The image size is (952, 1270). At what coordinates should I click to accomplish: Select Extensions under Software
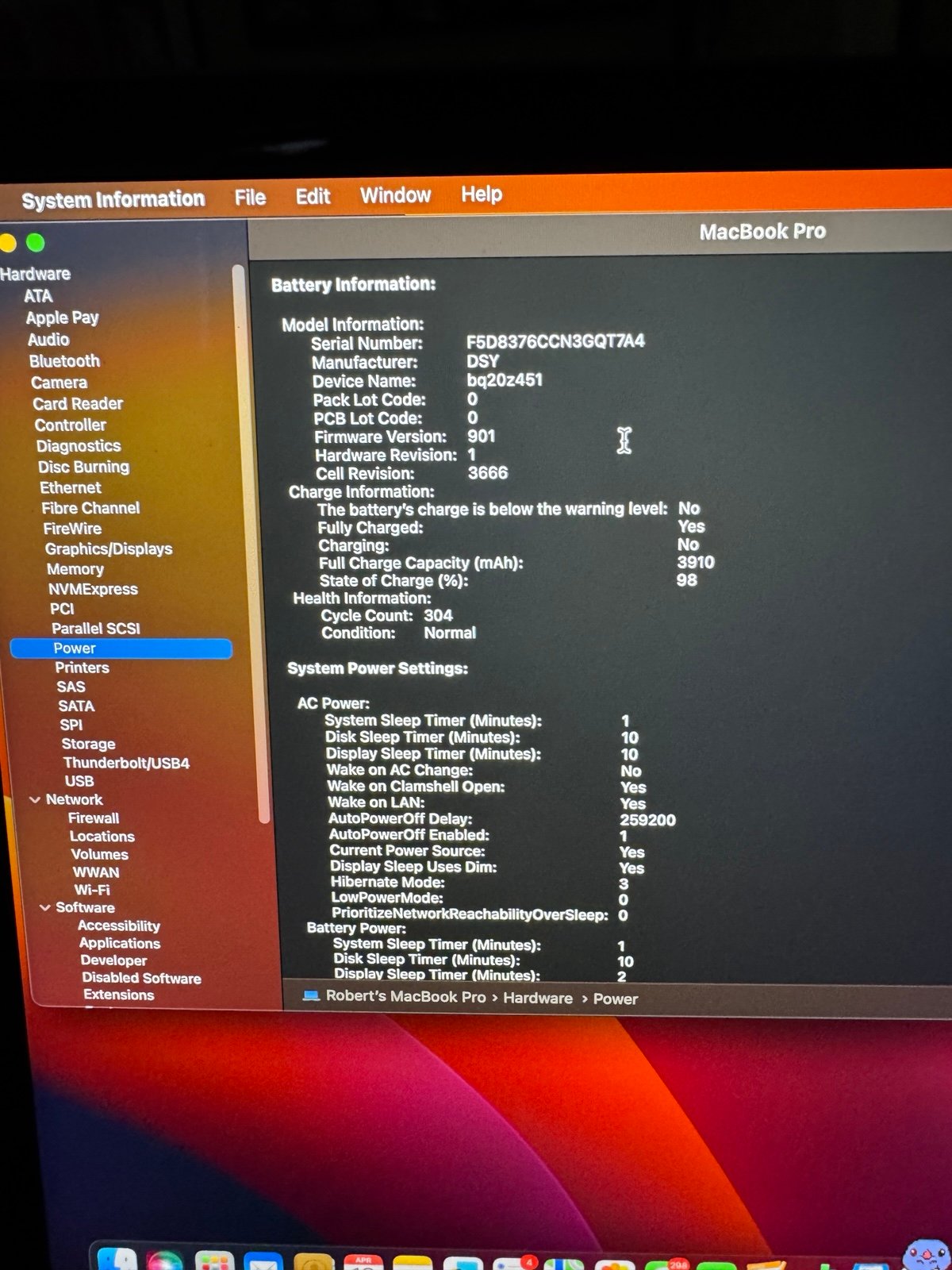119,995
